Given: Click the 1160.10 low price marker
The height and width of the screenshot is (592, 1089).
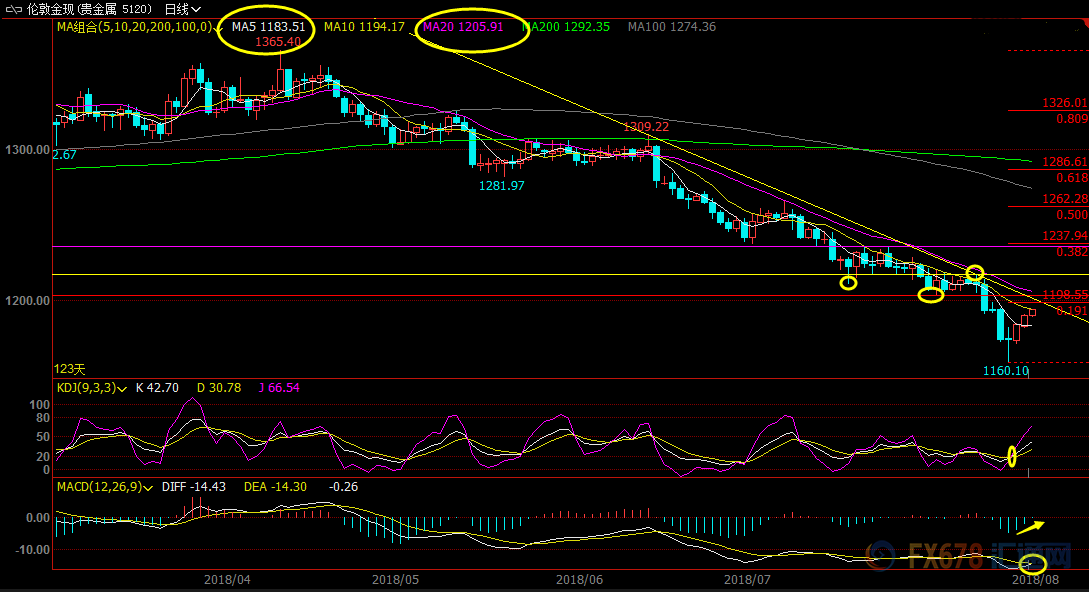Looking at the screenshot, I should [1005, 371].
